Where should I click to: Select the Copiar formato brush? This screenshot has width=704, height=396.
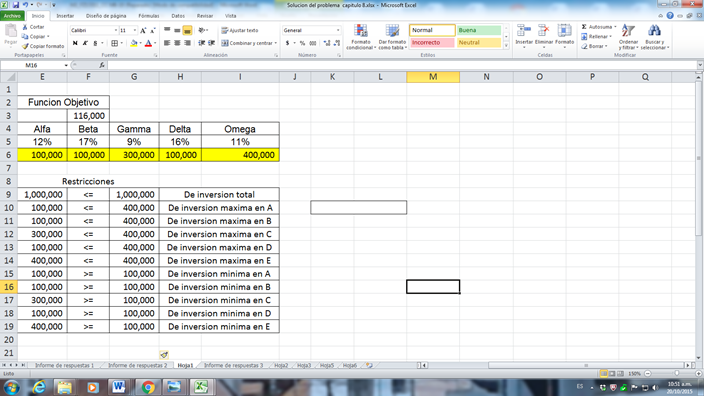pyautogui.click(x=25, y=46)
